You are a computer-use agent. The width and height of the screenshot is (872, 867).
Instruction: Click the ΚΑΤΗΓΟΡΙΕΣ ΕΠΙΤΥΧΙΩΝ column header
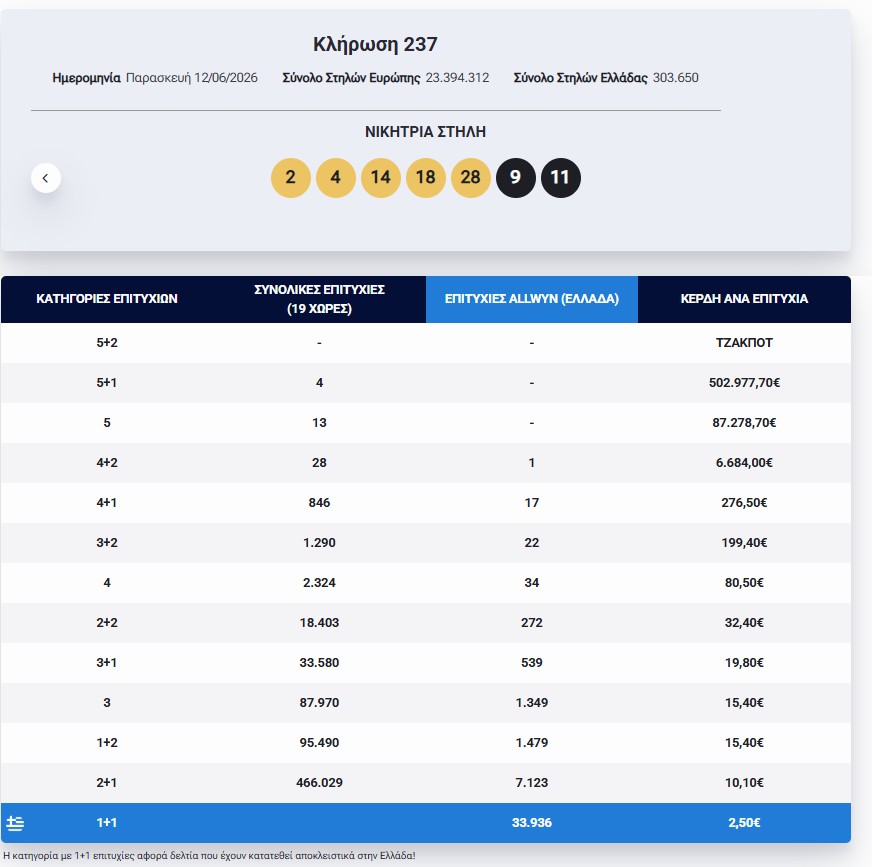coord(107,299)
